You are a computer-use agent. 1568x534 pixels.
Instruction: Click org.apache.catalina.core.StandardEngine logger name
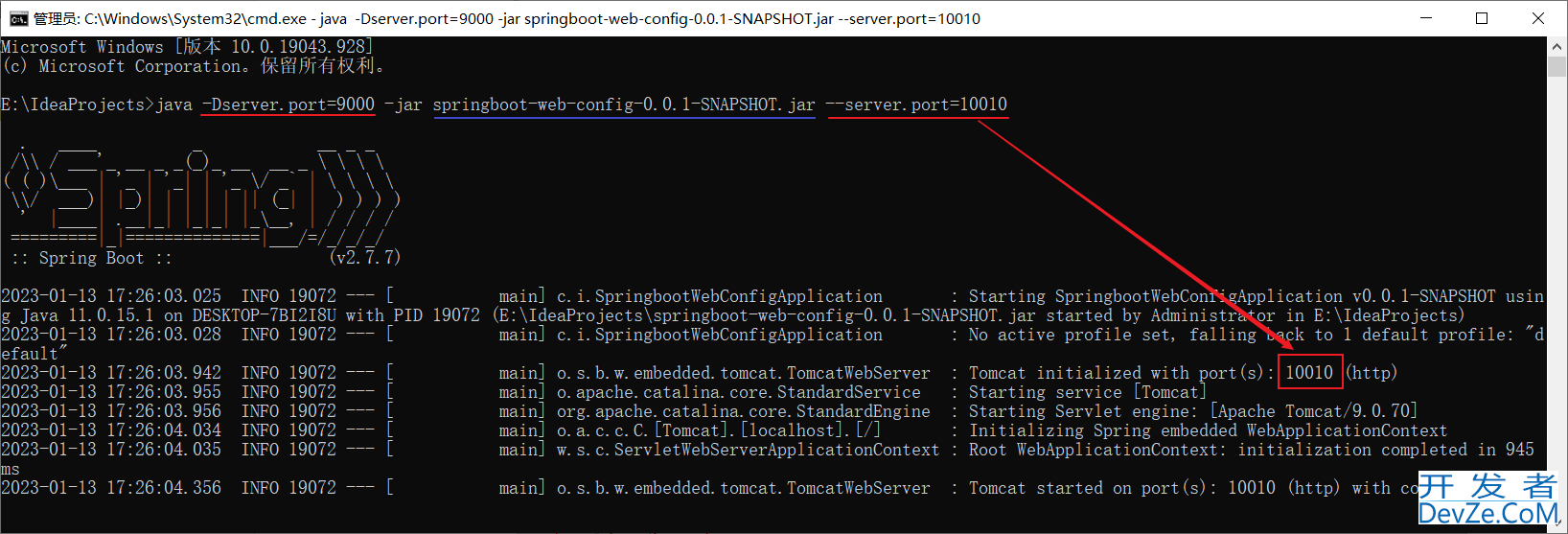(x=744, y=411)
